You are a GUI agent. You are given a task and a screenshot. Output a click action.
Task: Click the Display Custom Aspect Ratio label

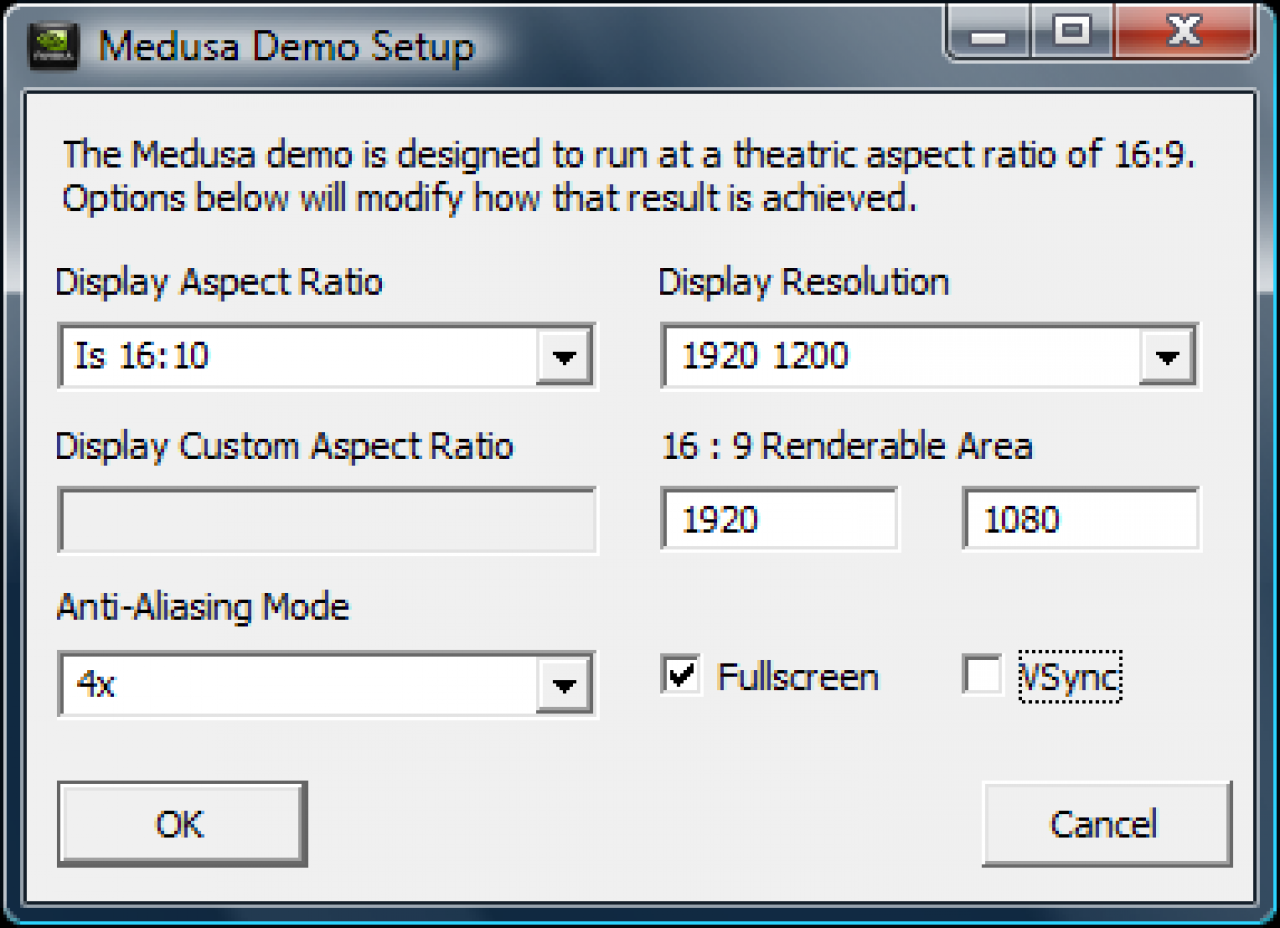[285, 445]
